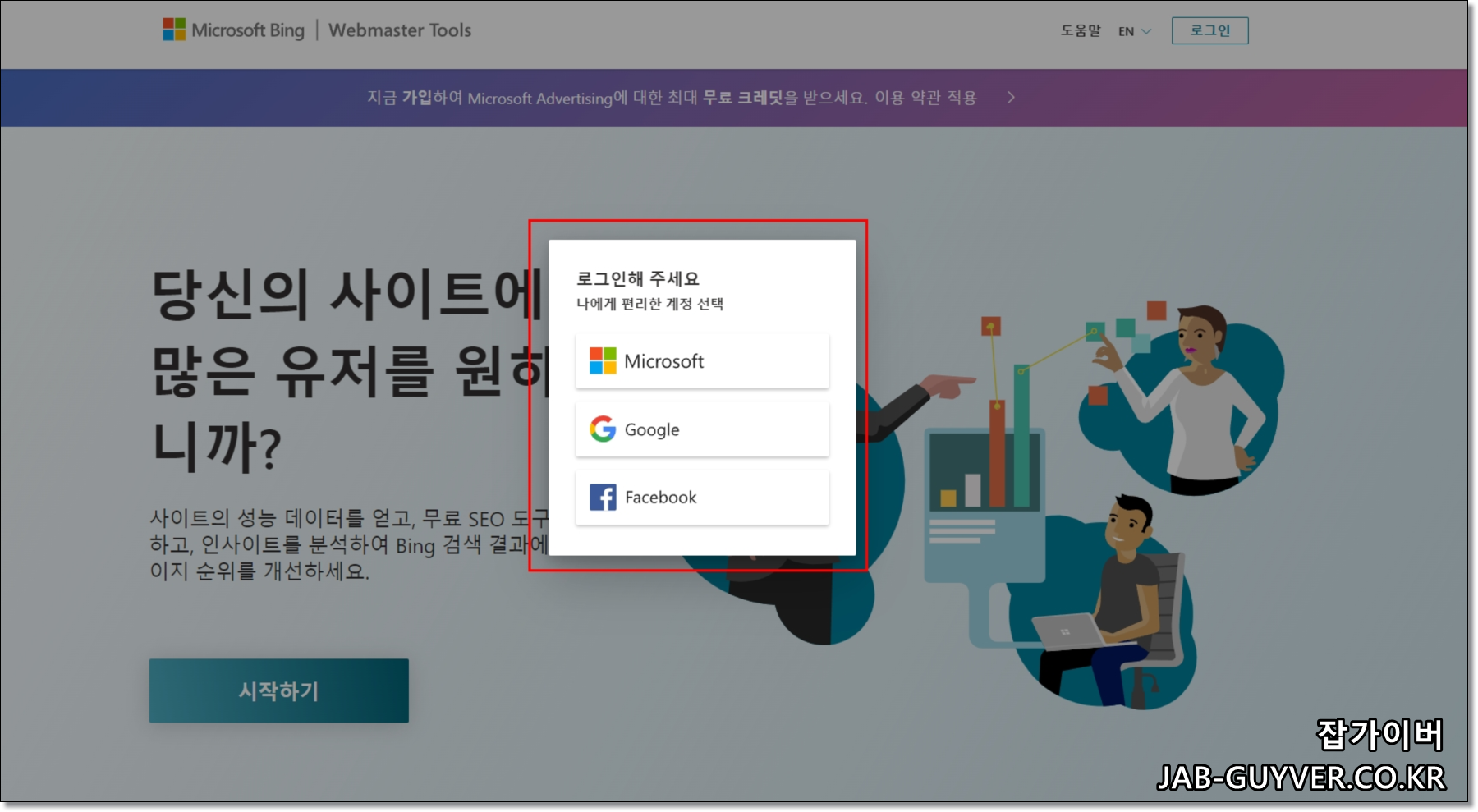1478x812 pixels.
Task: Expand the EN language dropdown
Action: click(x=1135, y=31)
